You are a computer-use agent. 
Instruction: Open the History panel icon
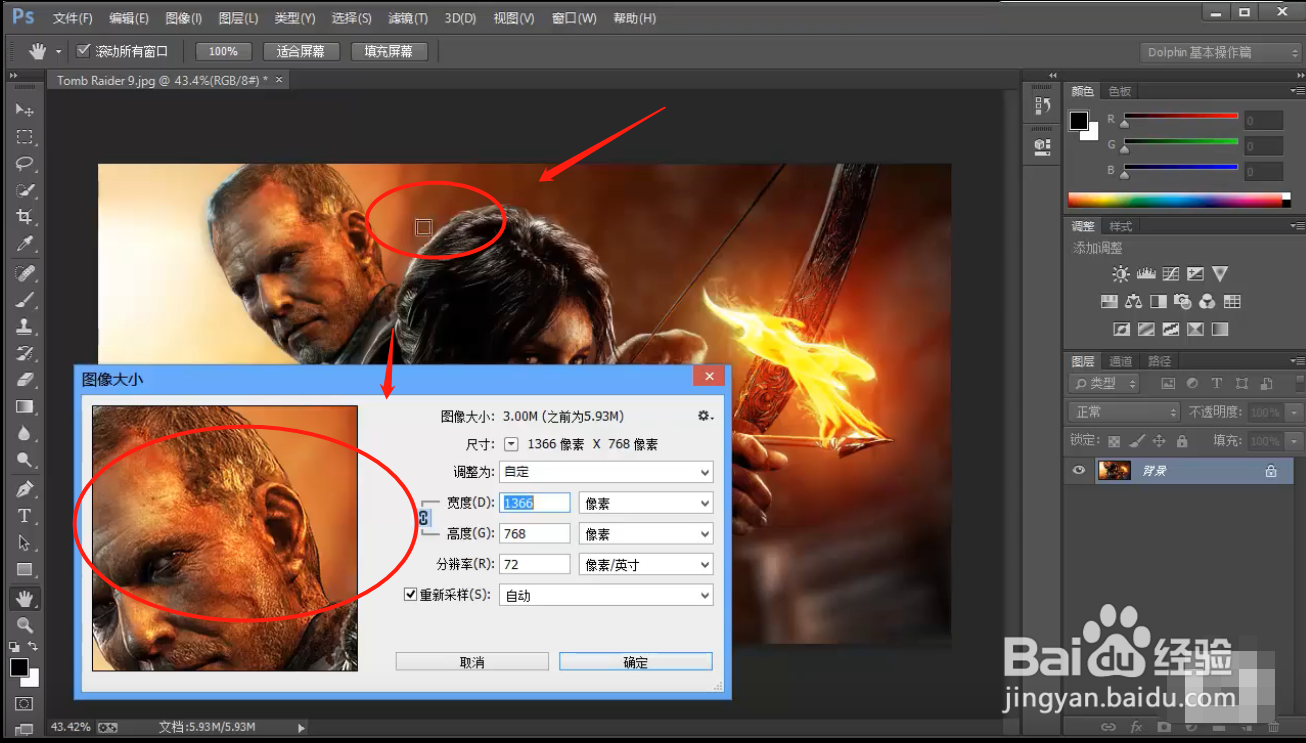point(1041,105)
